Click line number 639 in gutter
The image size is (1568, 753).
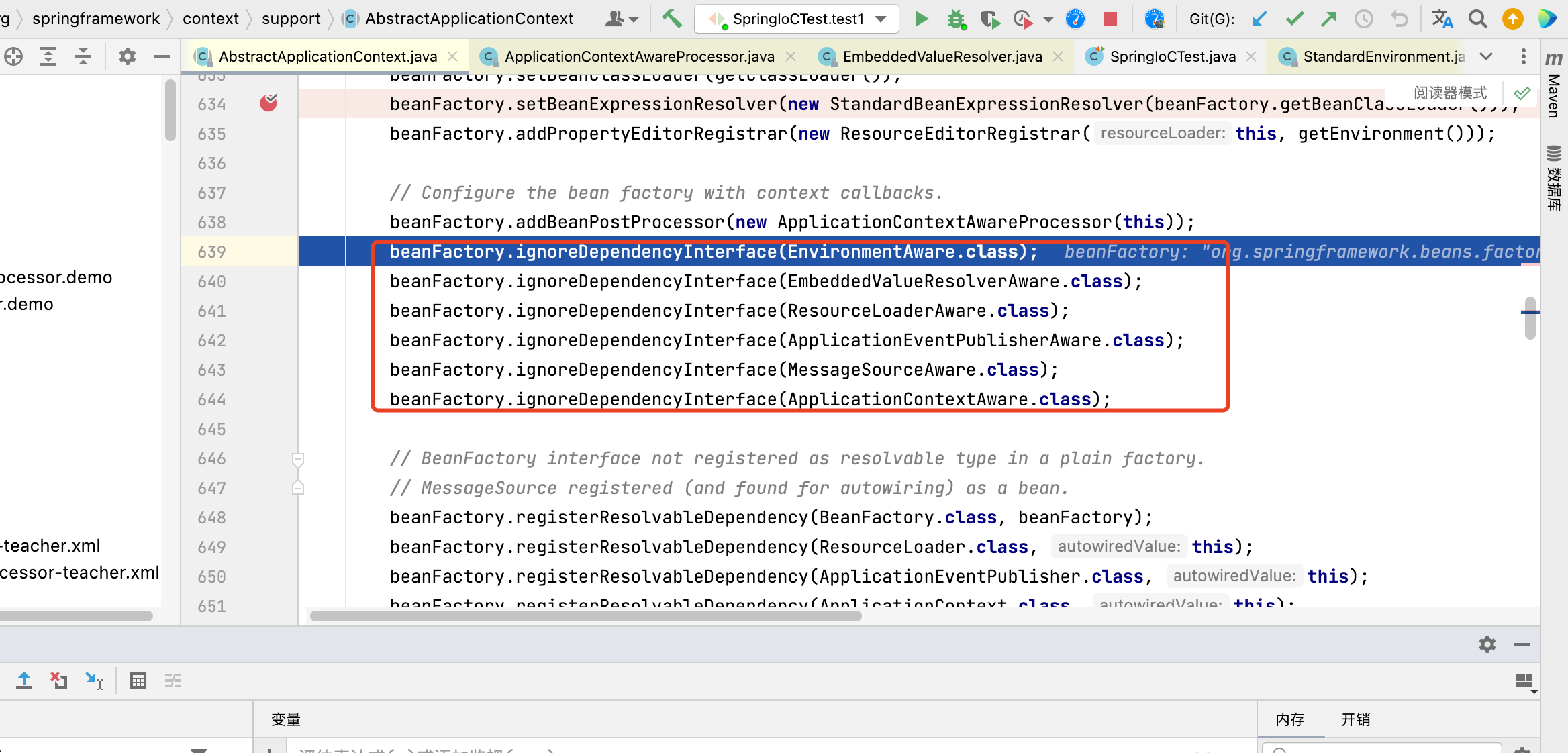tap(211, 252)
